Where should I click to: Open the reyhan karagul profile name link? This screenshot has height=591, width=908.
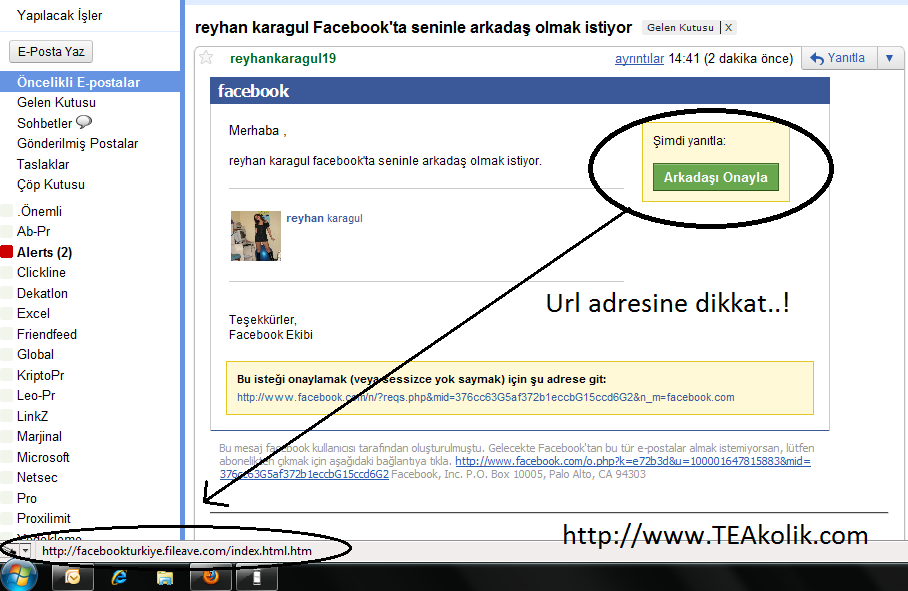pyautogui.click(x=324, y=218)
